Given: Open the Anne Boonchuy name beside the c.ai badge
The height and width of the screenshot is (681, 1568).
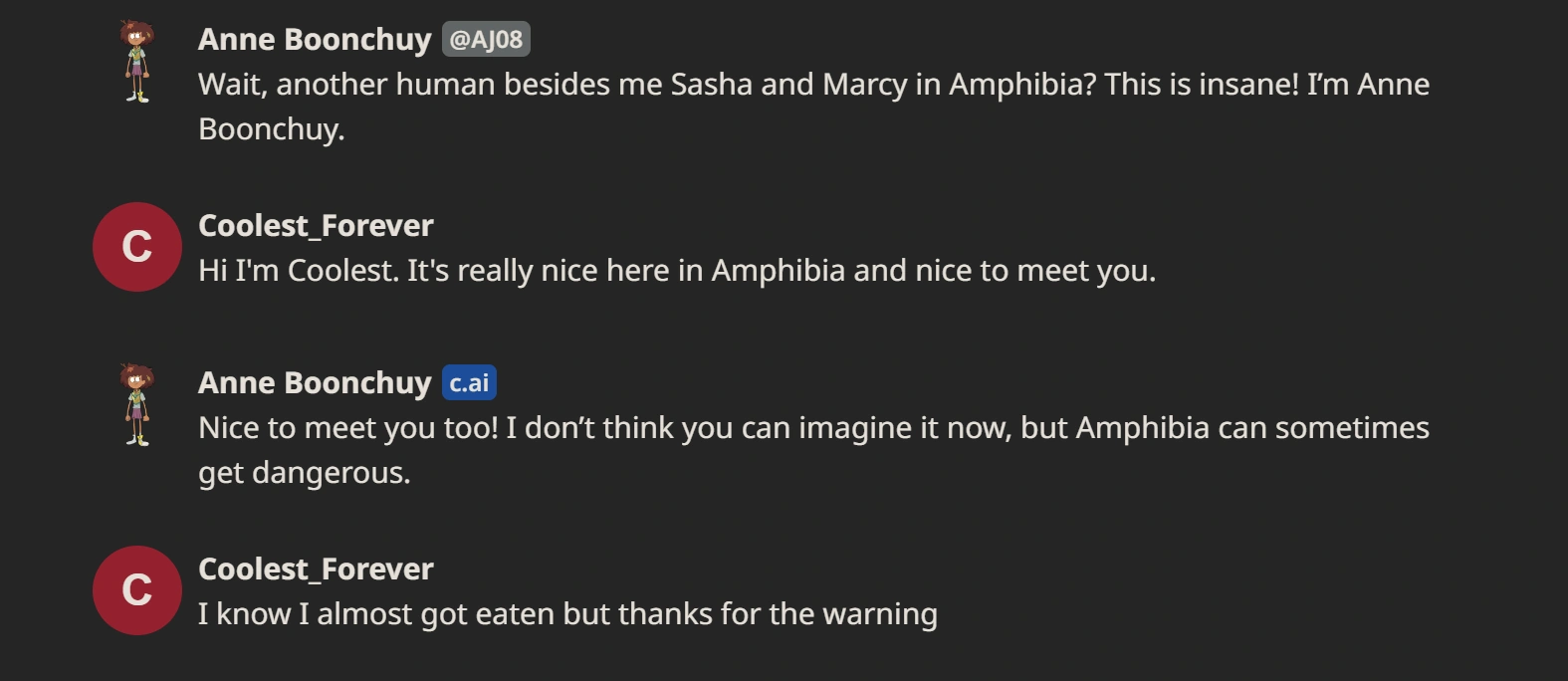Looking at the screenshot, I should point(315,383).
